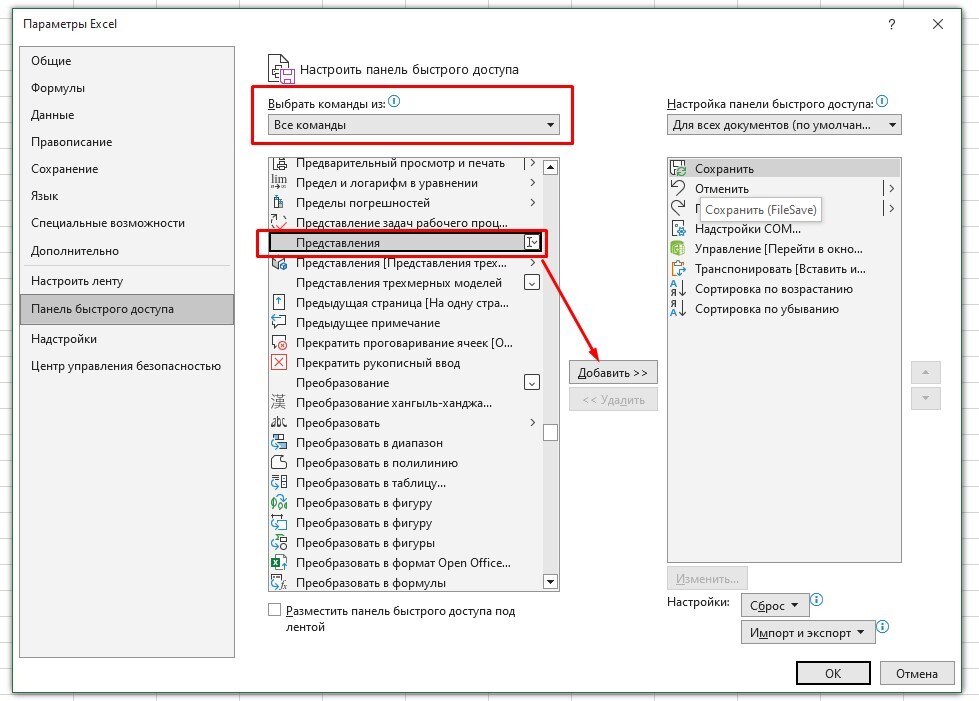The height and width of the screenshot is (701, 979).
Task: Click the Изменить... button
Action: click(x=707, y=579)
